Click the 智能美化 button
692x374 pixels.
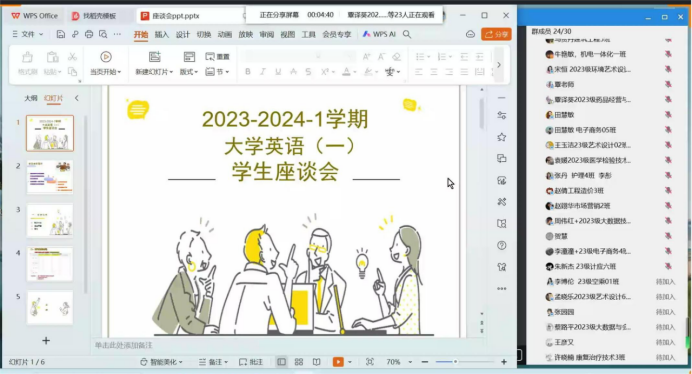coord(161,362)
